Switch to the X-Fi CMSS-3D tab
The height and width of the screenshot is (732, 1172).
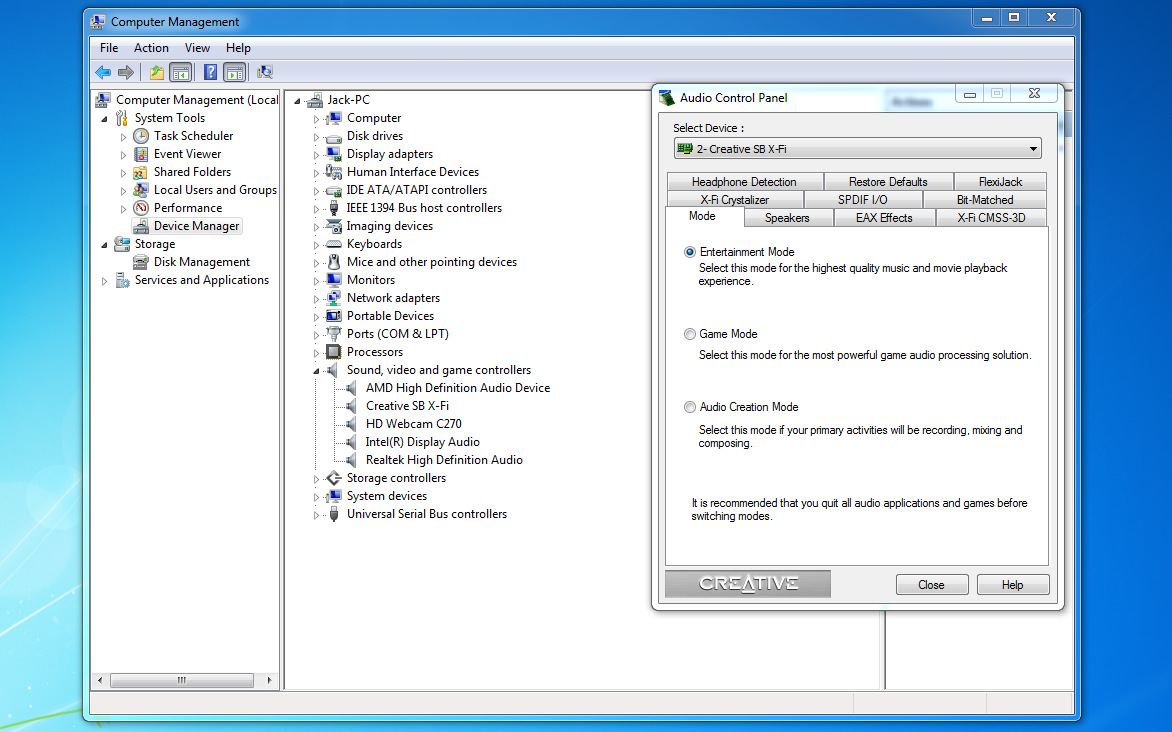(991, 218)
